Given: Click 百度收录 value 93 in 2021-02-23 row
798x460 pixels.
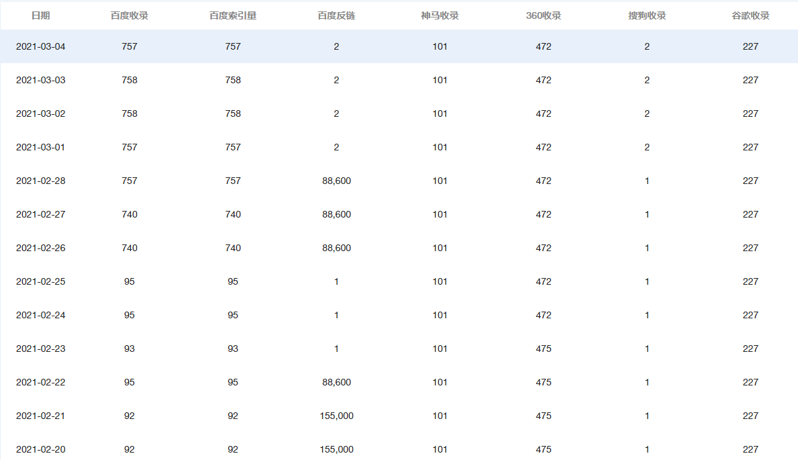Looking at the screenshot, I should pos(129,349).
